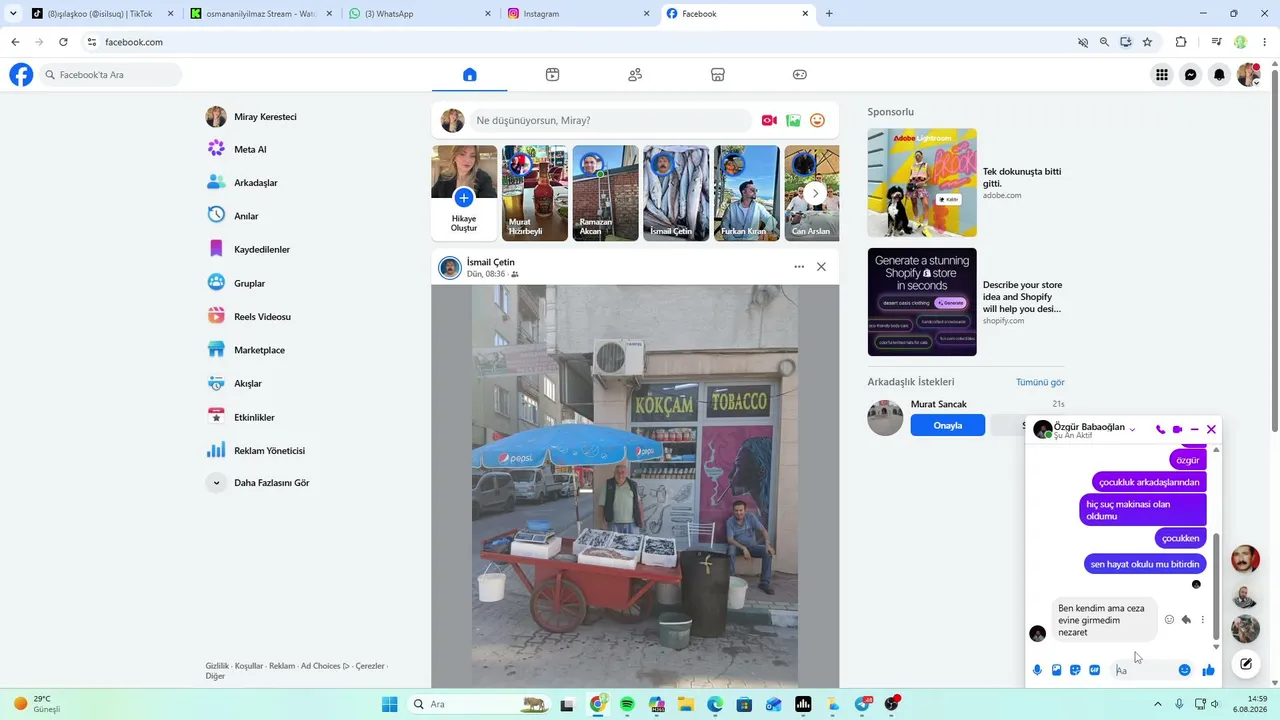Click Tümünü gör for friend requests
Screen dimensions: 1280x720
pos(1040,382)
